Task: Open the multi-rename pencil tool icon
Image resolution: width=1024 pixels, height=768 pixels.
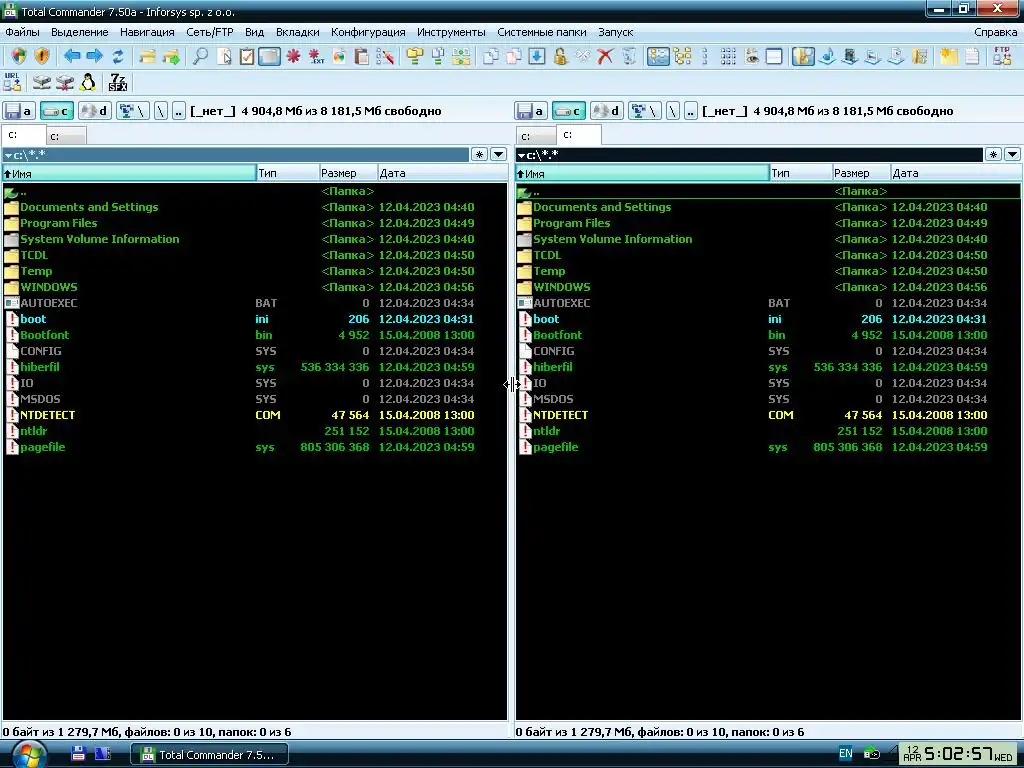Action: pos(385,56)
